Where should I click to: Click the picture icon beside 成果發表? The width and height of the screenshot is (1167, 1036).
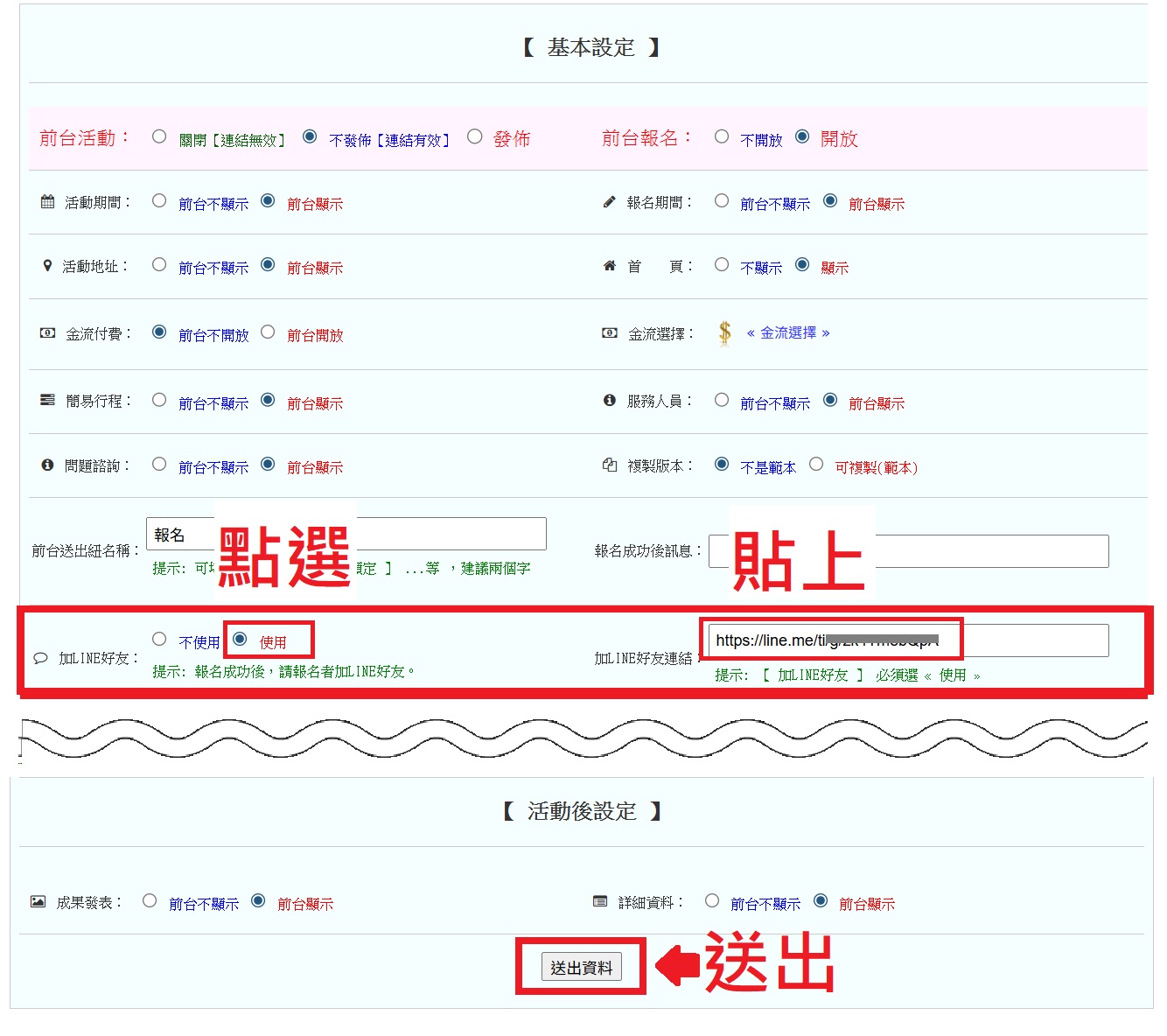(x=38, y=901)
